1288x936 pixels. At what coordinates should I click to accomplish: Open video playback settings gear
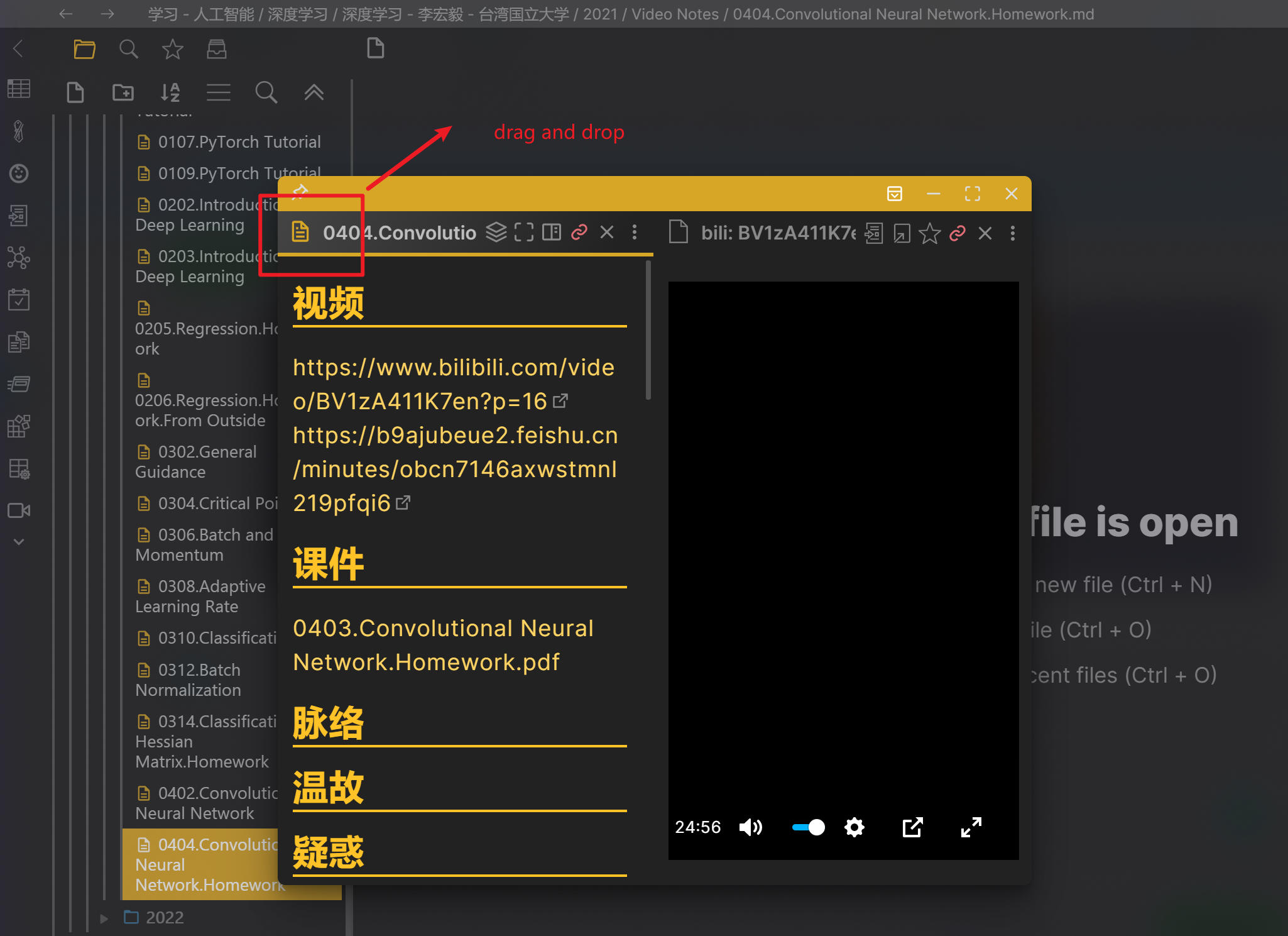pos(854,827)
